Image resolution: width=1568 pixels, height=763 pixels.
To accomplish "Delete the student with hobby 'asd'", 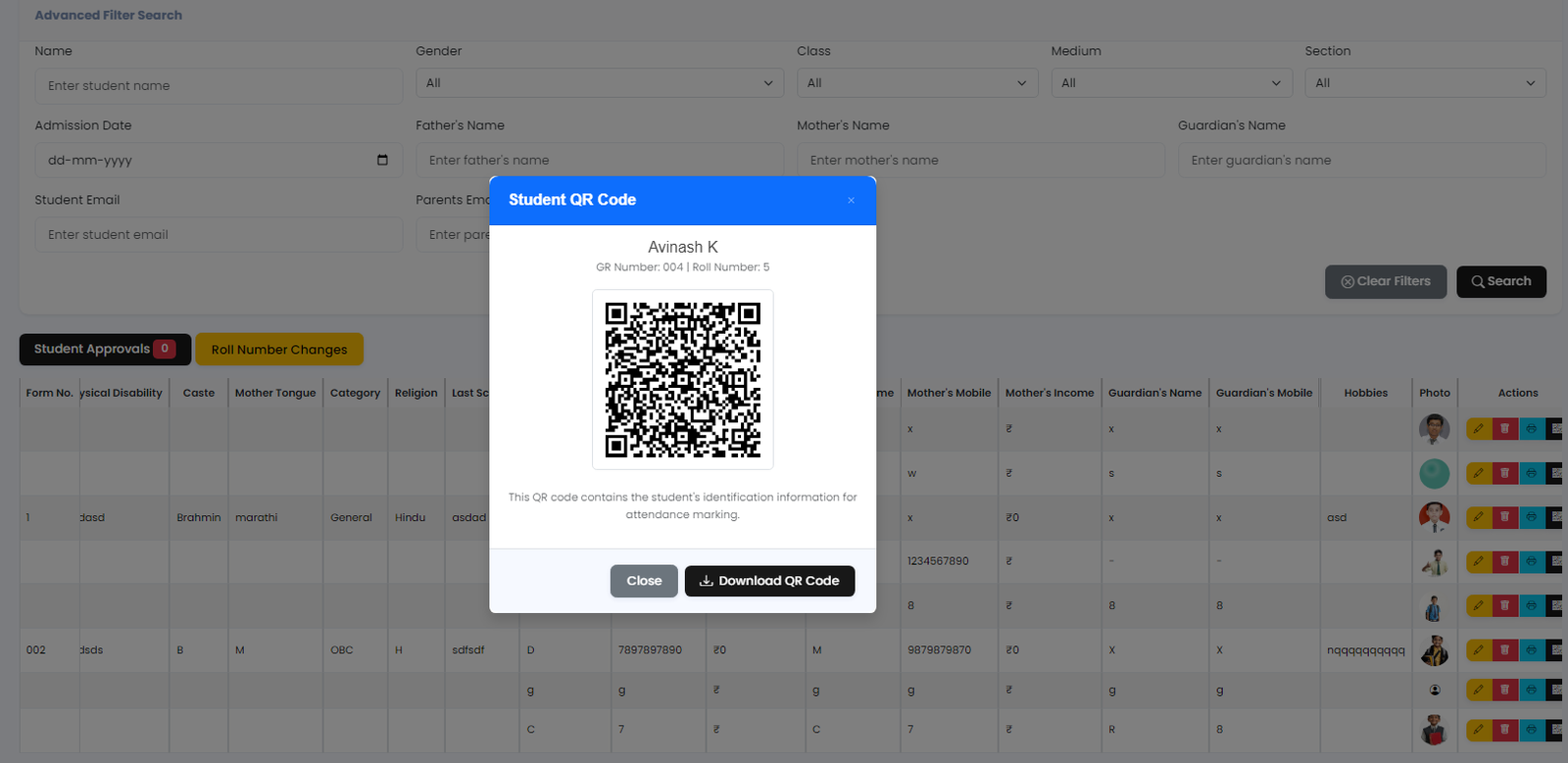I will (1504, 517).
